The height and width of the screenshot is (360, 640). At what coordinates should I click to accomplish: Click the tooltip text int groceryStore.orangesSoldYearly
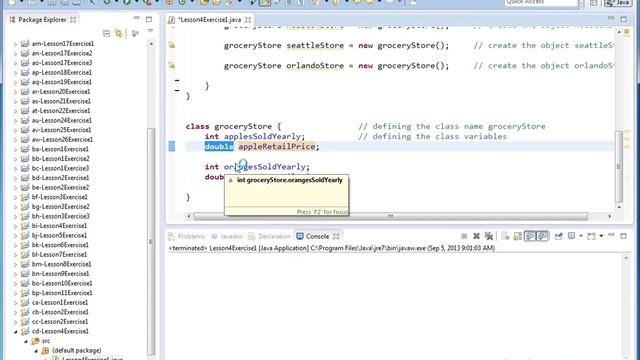[289, 180]
